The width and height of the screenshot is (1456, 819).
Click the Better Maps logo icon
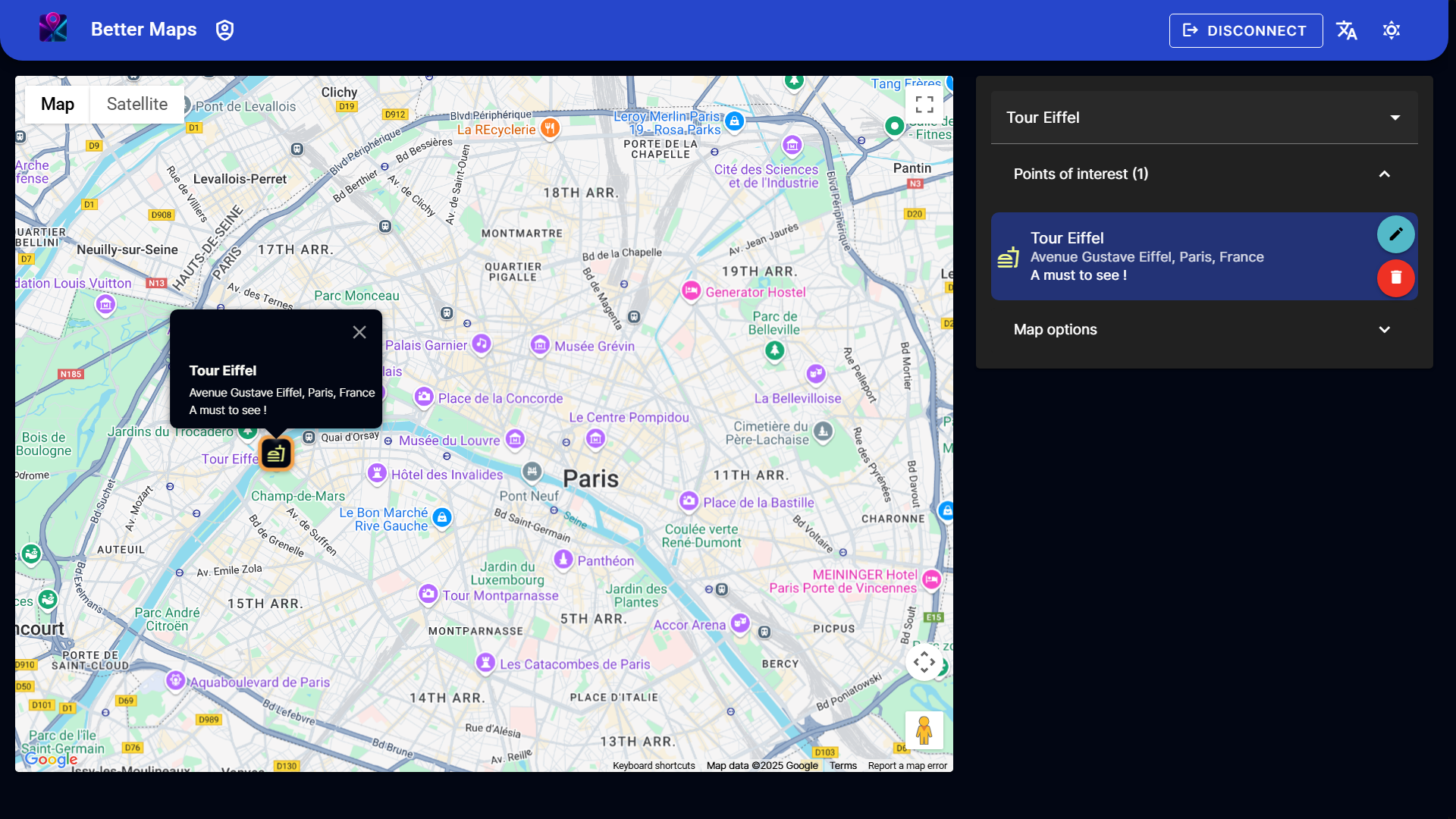coord(53,29)
